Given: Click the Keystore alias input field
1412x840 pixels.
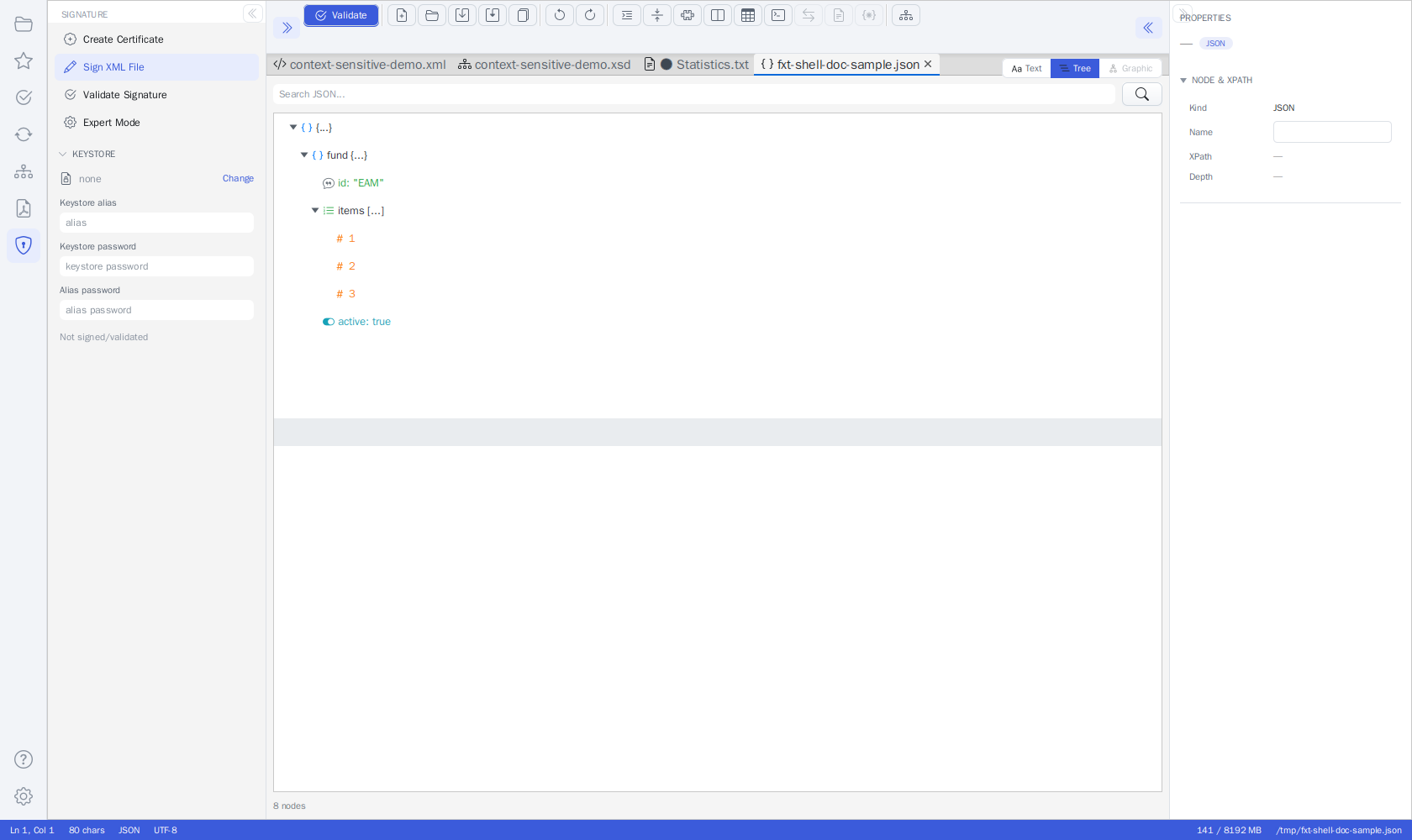Looking at the screenshot, I should [156, 223].
